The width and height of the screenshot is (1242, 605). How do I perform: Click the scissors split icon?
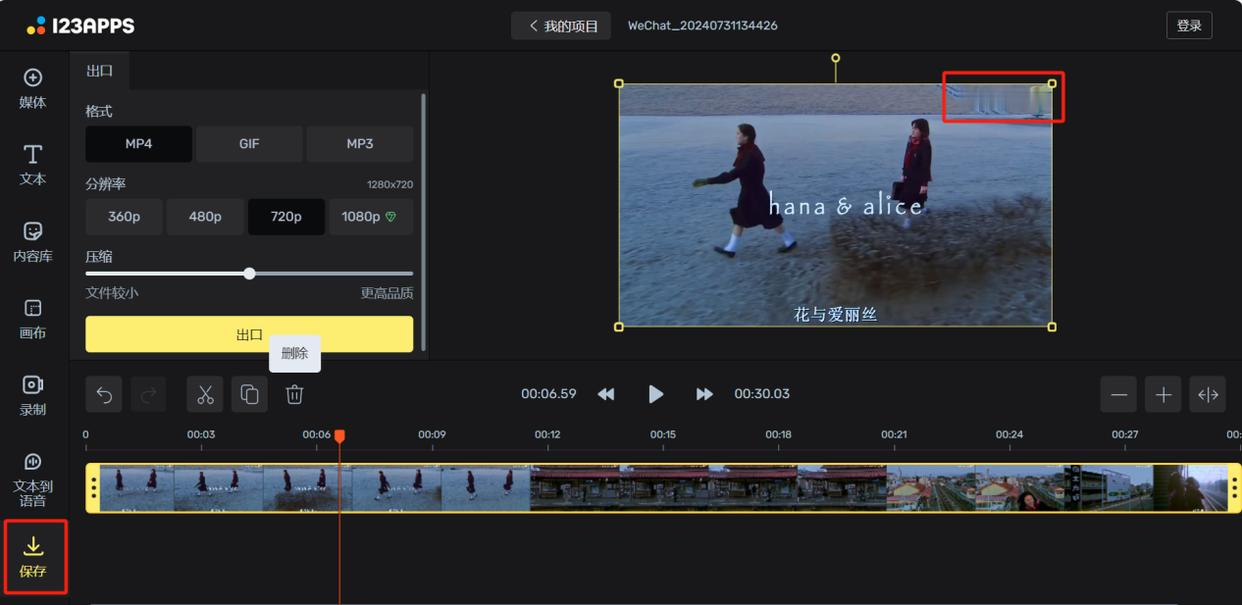pyautogui.click(x=205, y=395)
